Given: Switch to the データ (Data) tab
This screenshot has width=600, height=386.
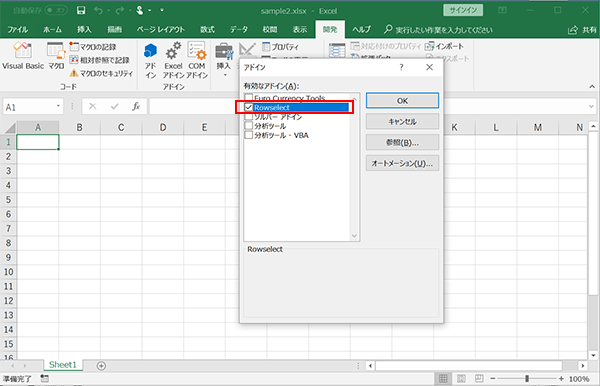Looking at the screenshot, I should (x=238, y=29).
